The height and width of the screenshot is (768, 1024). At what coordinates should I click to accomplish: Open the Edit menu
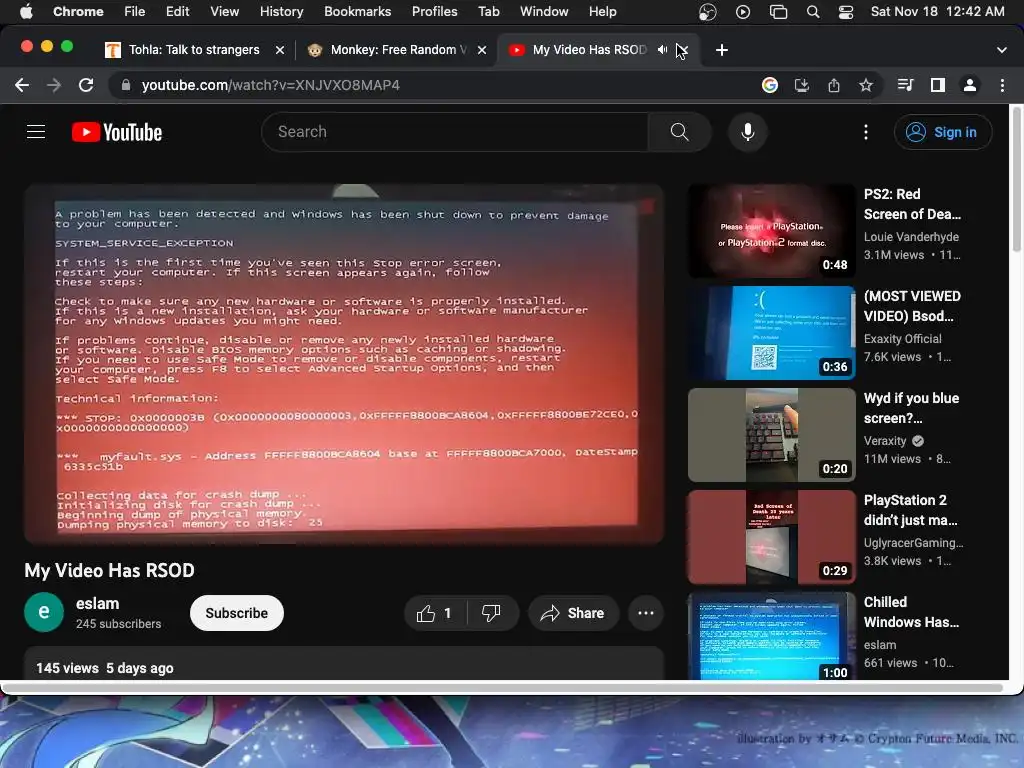click(x=177, y=11)
